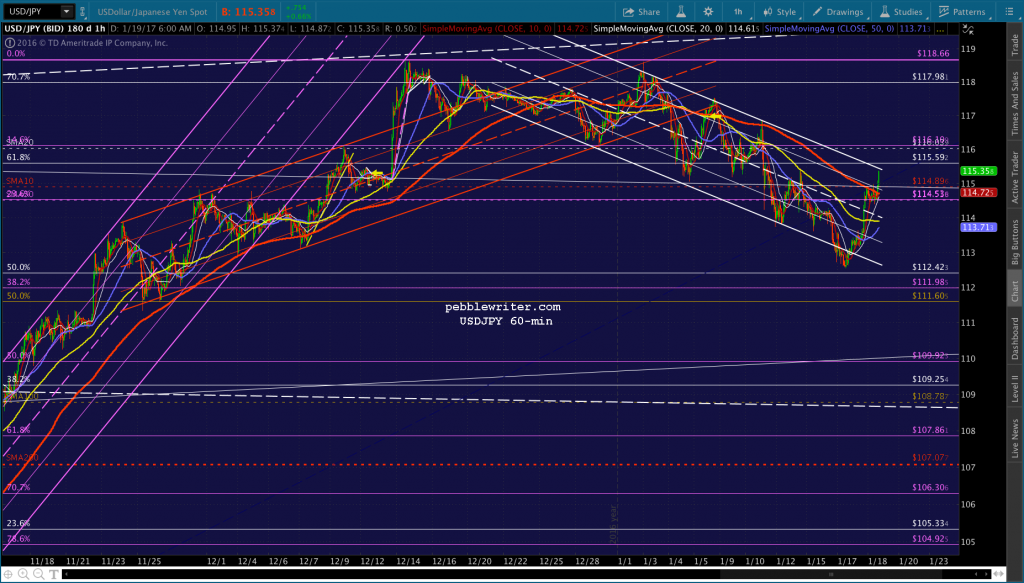Open the Patterns menu
This screenshot has width=1024, height=583.
962,12
